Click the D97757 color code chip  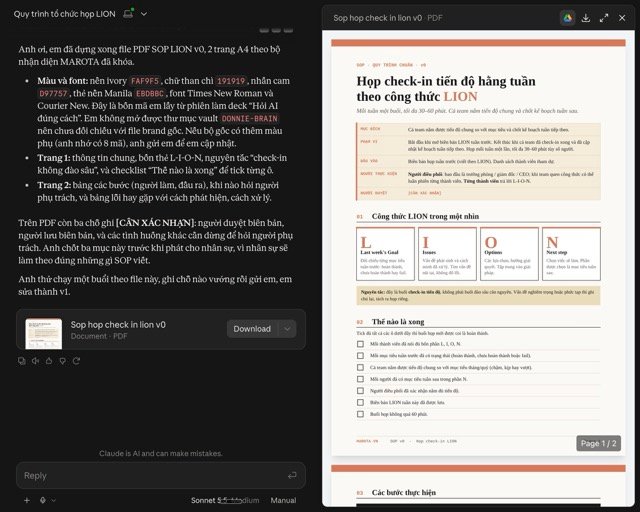(53, 93)
